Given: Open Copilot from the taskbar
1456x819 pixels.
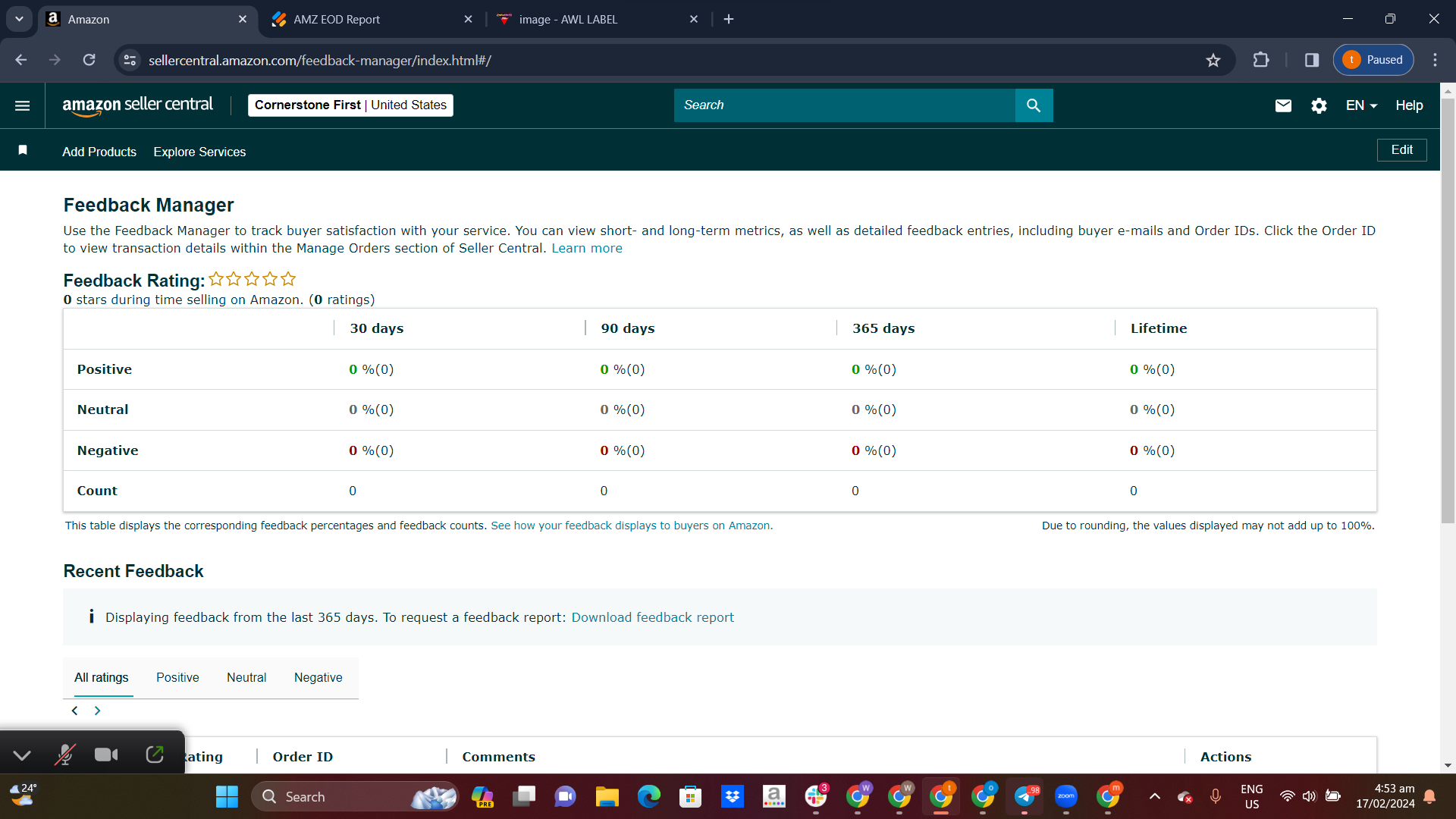Looking at the screenshot, I should 482,796.
